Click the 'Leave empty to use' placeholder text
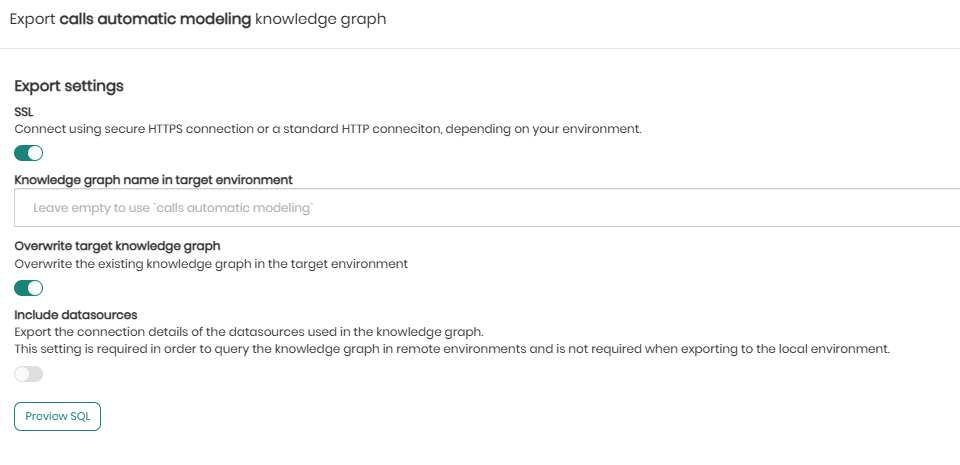Screen dimensions: 960x465 (x=173, y=208)
